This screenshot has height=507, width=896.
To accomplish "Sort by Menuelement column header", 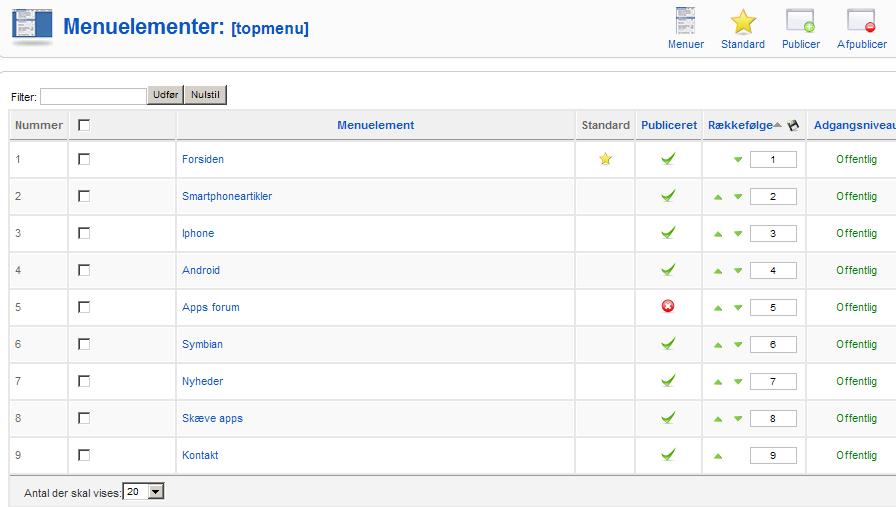I will click(375, 125).
